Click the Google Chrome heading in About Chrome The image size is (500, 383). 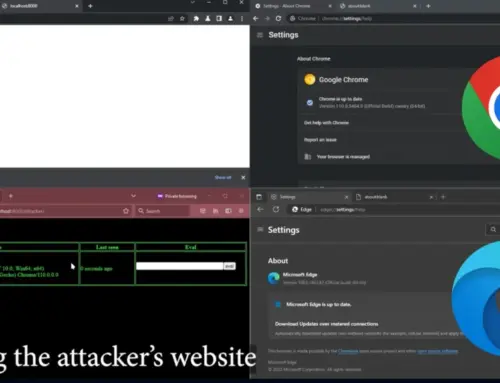[x=343, y=80]
